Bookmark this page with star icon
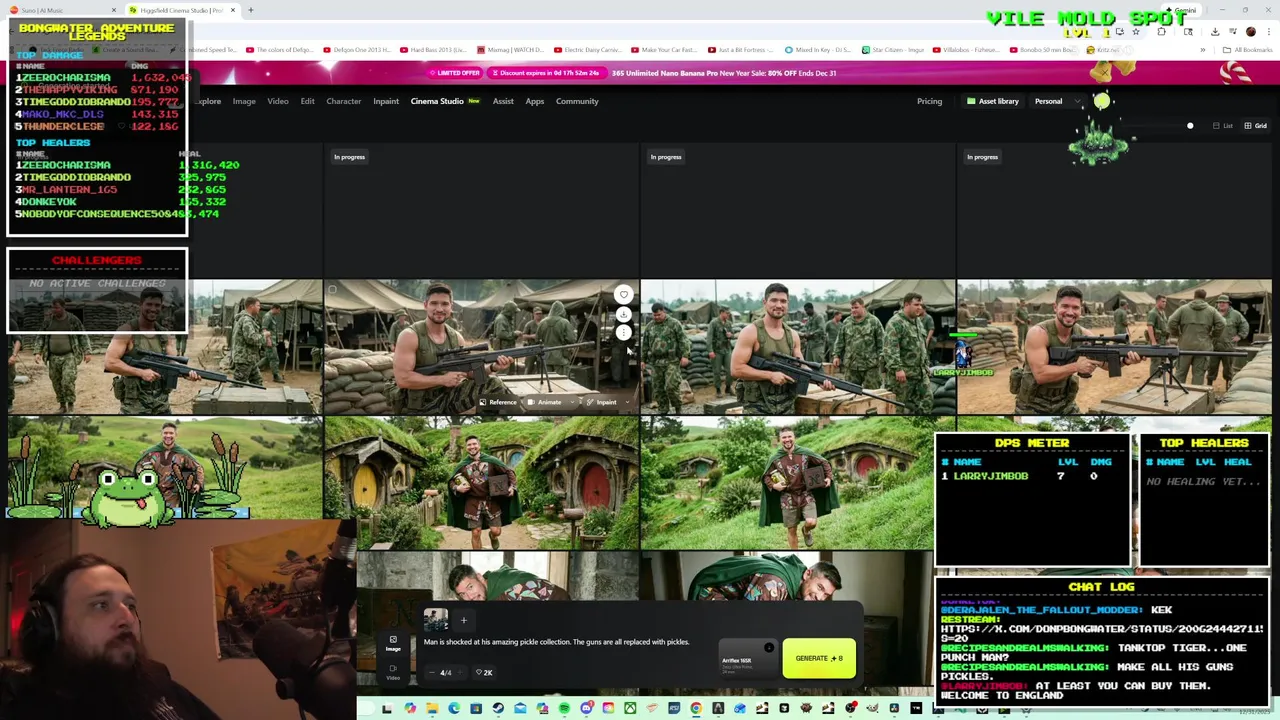The image size is (1280, 720). [1136, 32]
